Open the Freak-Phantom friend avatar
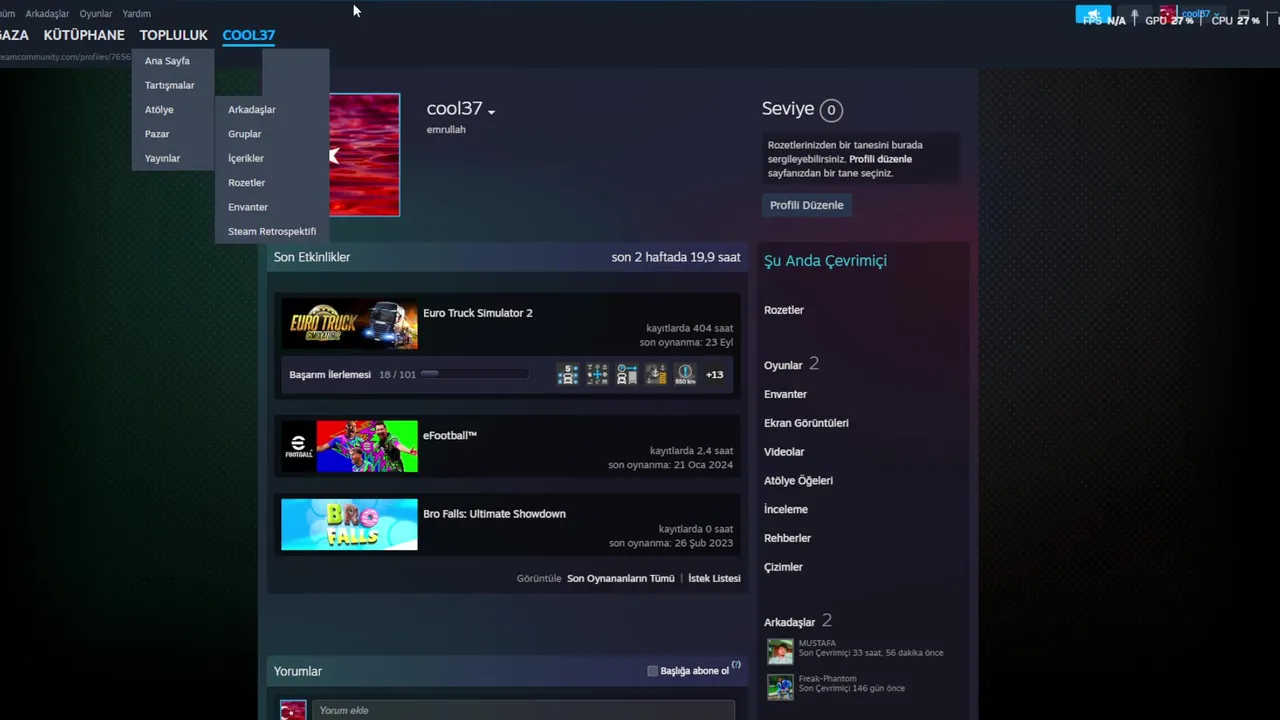Screen dimensions: 1280x720 pyautogui.click(x=780, y=687)
